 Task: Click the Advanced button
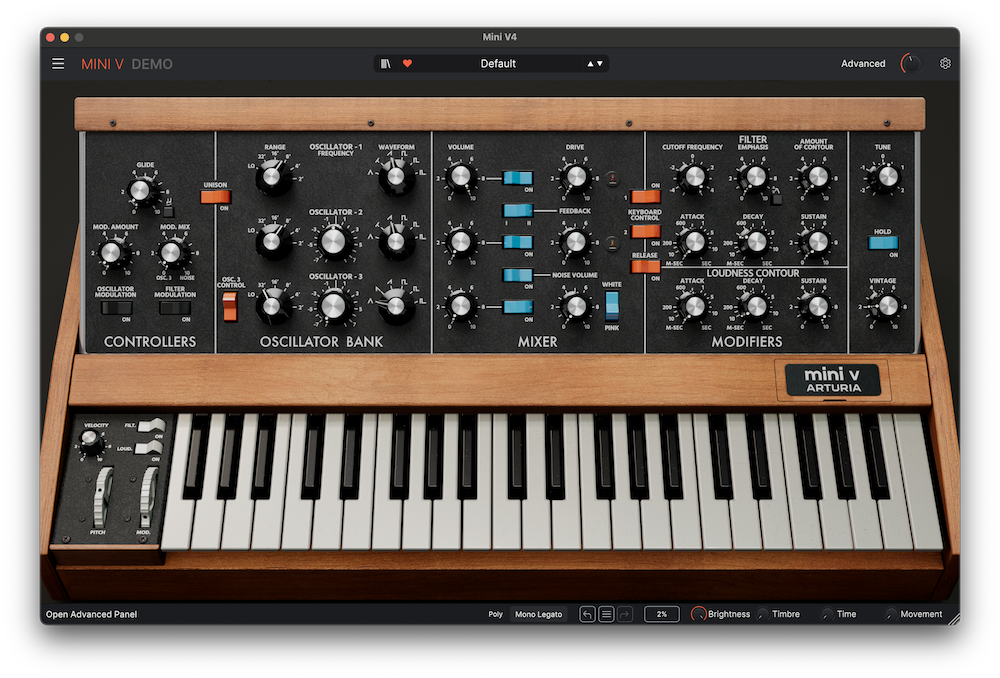863,64
